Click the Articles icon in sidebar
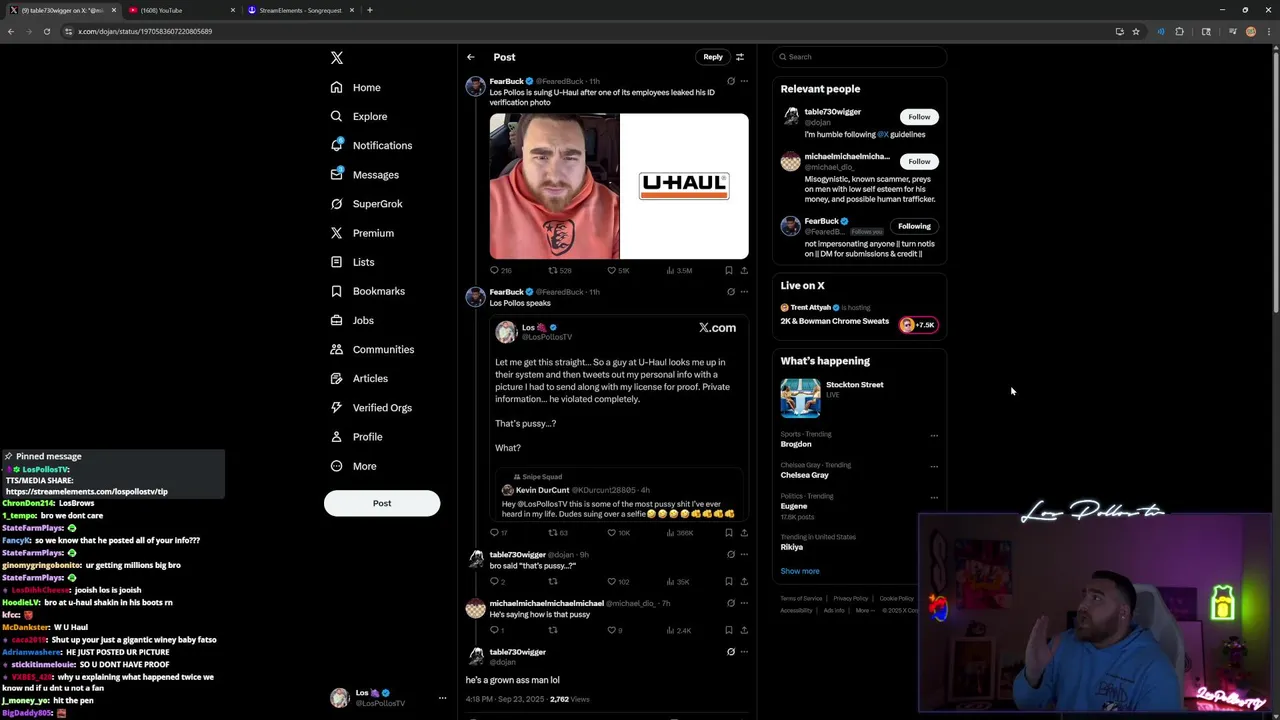Viewport: 1280px width, 720px height. click(336, 378)
